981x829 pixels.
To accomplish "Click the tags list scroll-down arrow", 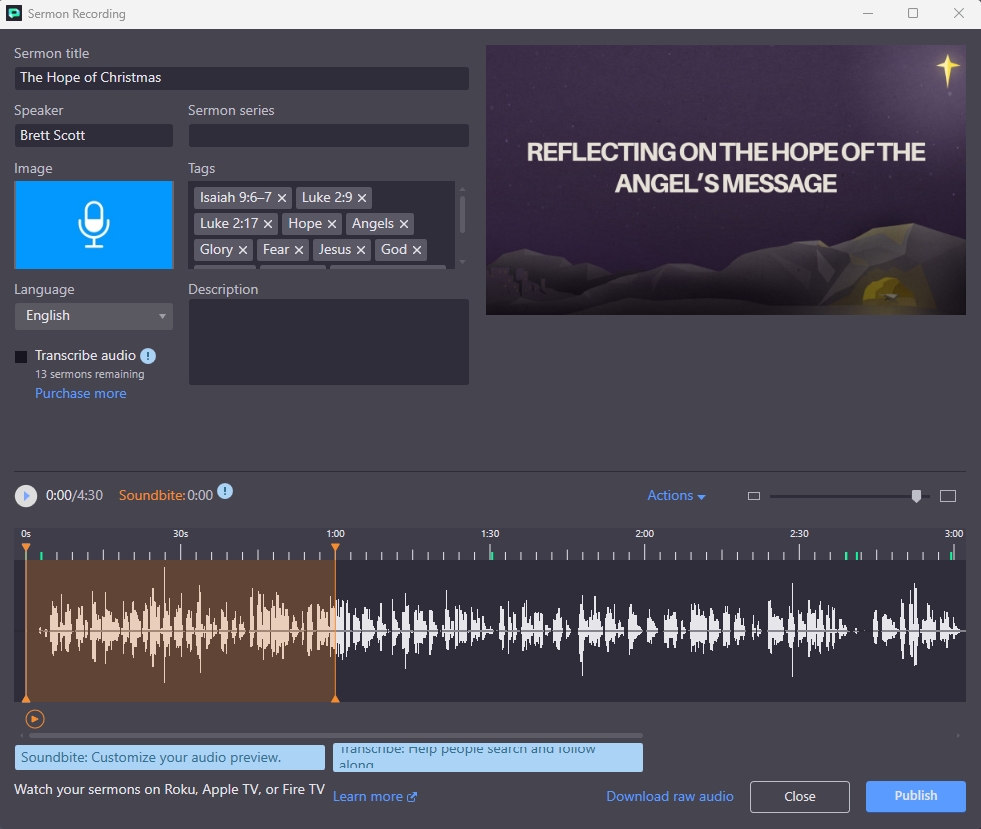I will click(462, 262).
